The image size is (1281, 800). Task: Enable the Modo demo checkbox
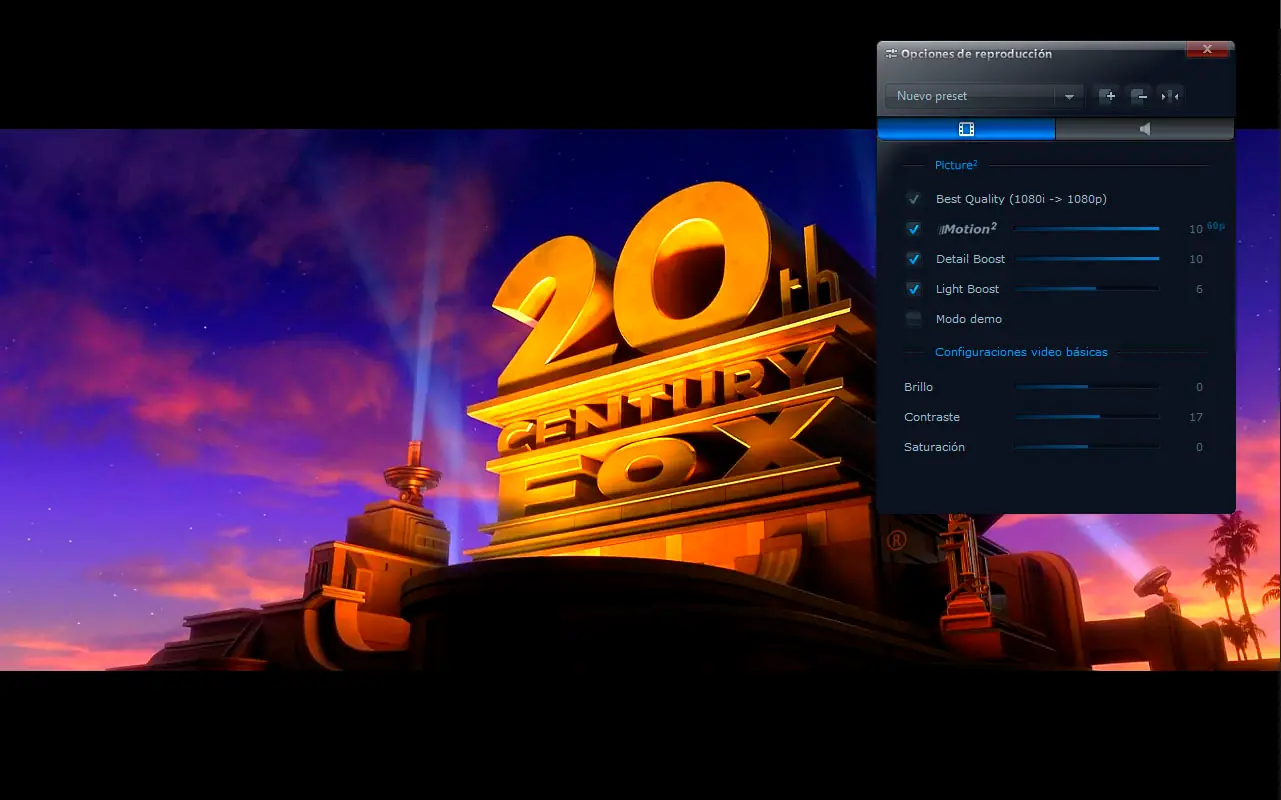[x=913, y=319]
